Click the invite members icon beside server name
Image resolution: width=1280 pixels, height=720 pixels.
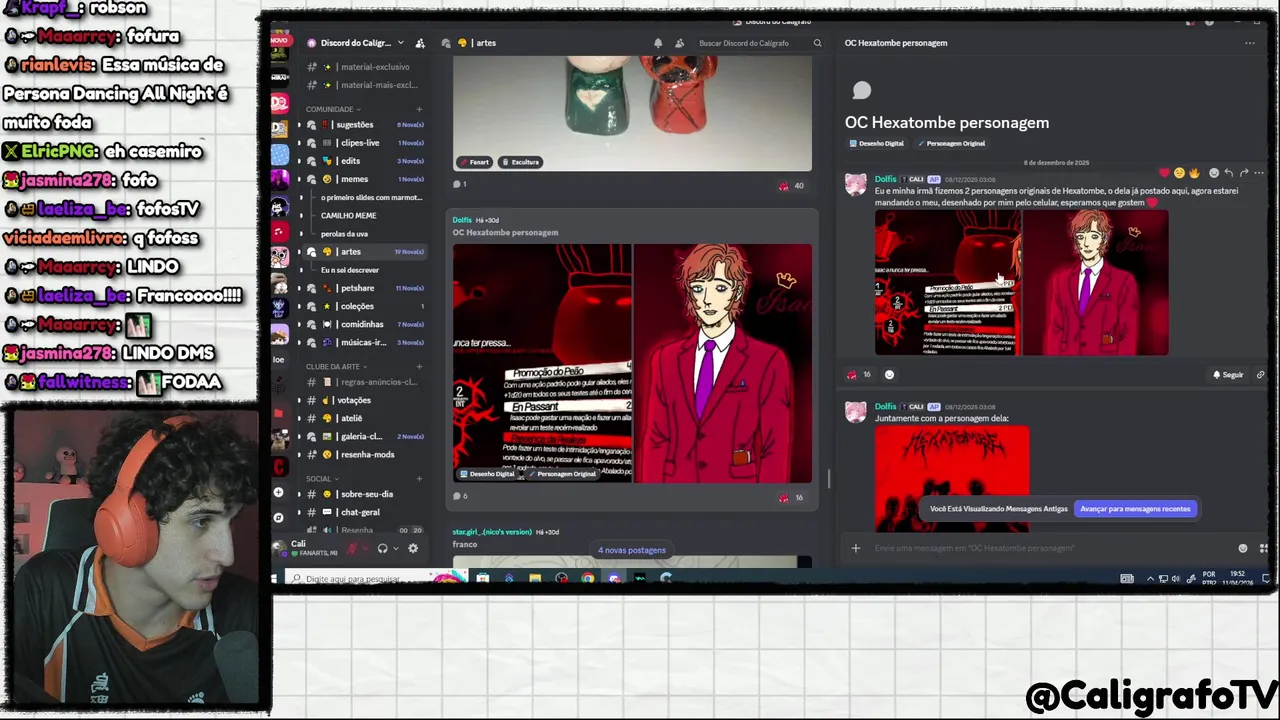420,43
